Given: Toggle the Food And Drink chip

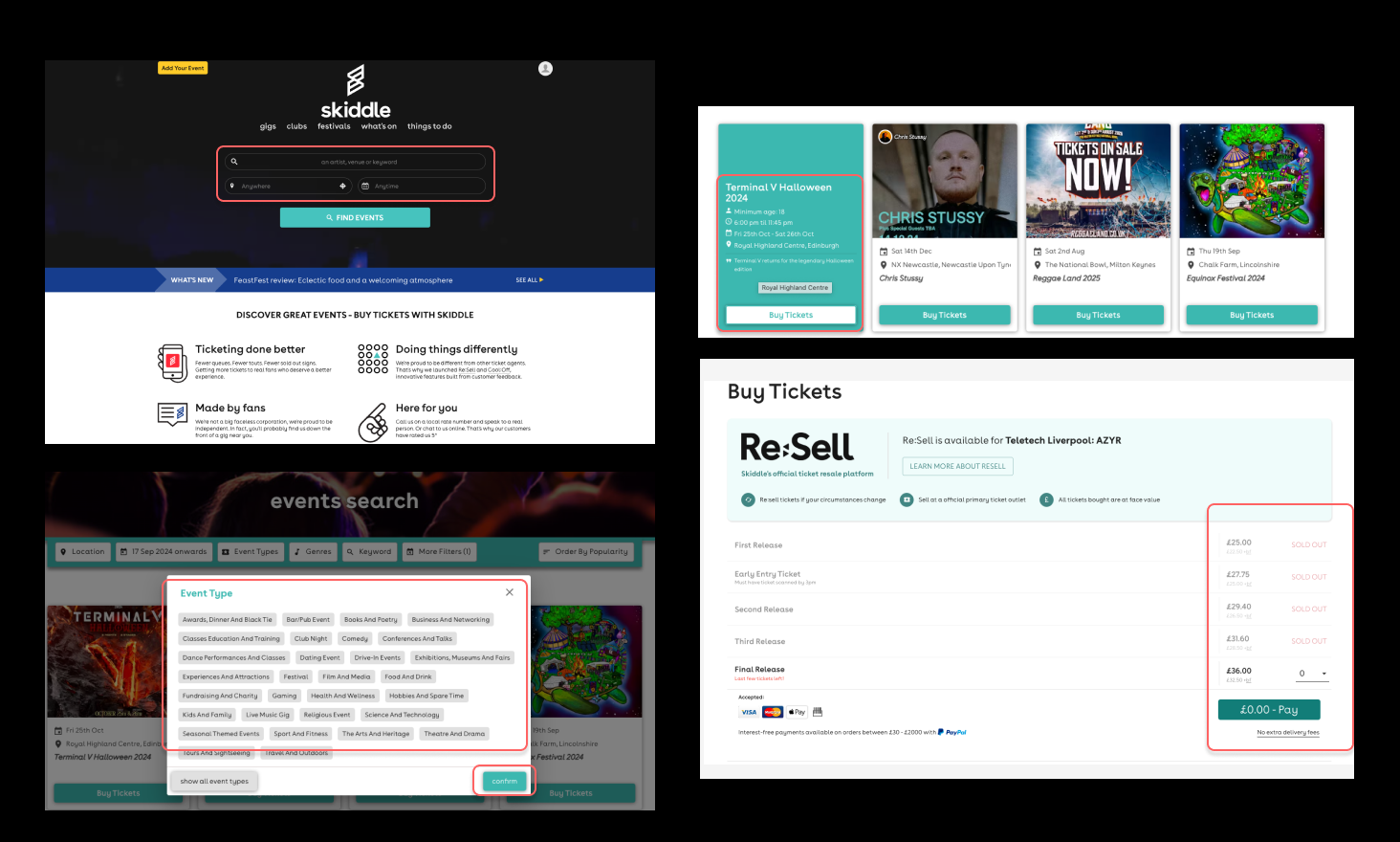Looking at the screenshot, I should click(x=408, y=676).
